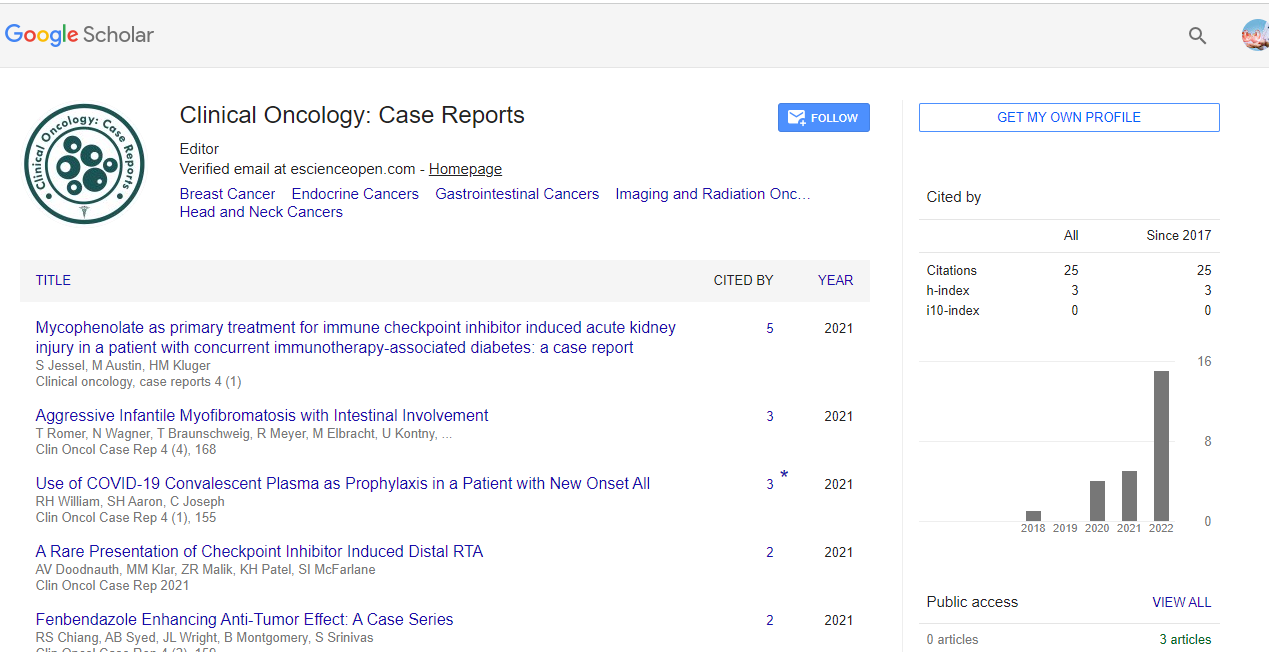Click the 'Clin Oncol Case Rep 4 (1), 155' source line
The image size is (1269, 652).
tap(126, 517)
